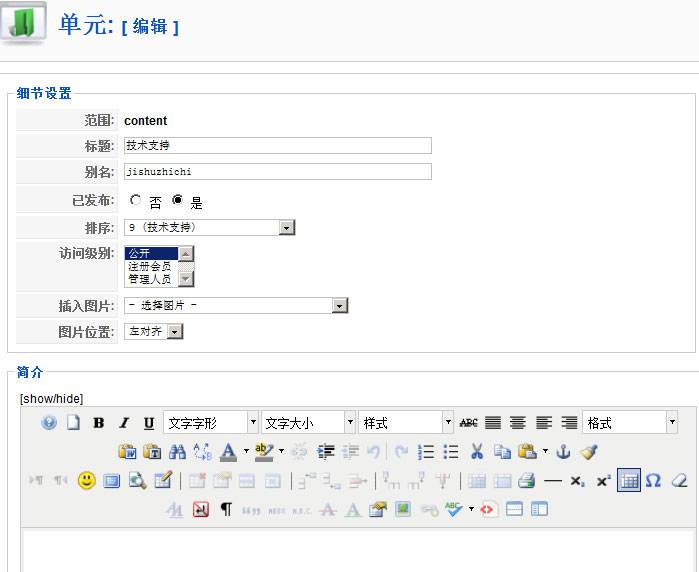Open the 格式 format dropdown
The height and width of the screenshot is (572, 699).
pos(630,422)
